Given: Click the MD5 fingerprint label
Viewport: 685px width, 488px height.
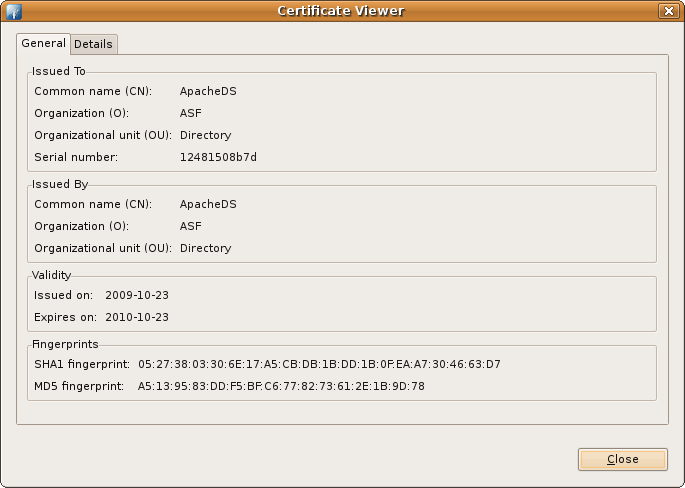Looking at the screenshot, I should click(79, 386).
